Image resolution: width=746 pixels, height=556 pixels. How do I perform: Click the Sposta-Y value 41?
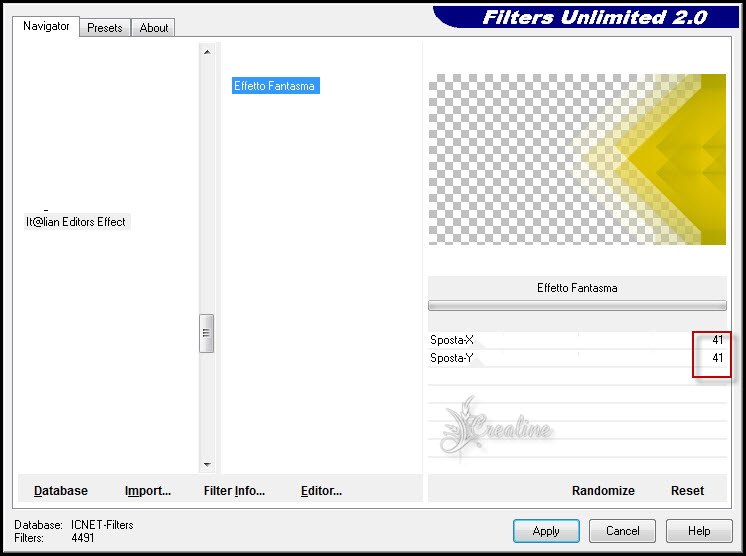717,358
